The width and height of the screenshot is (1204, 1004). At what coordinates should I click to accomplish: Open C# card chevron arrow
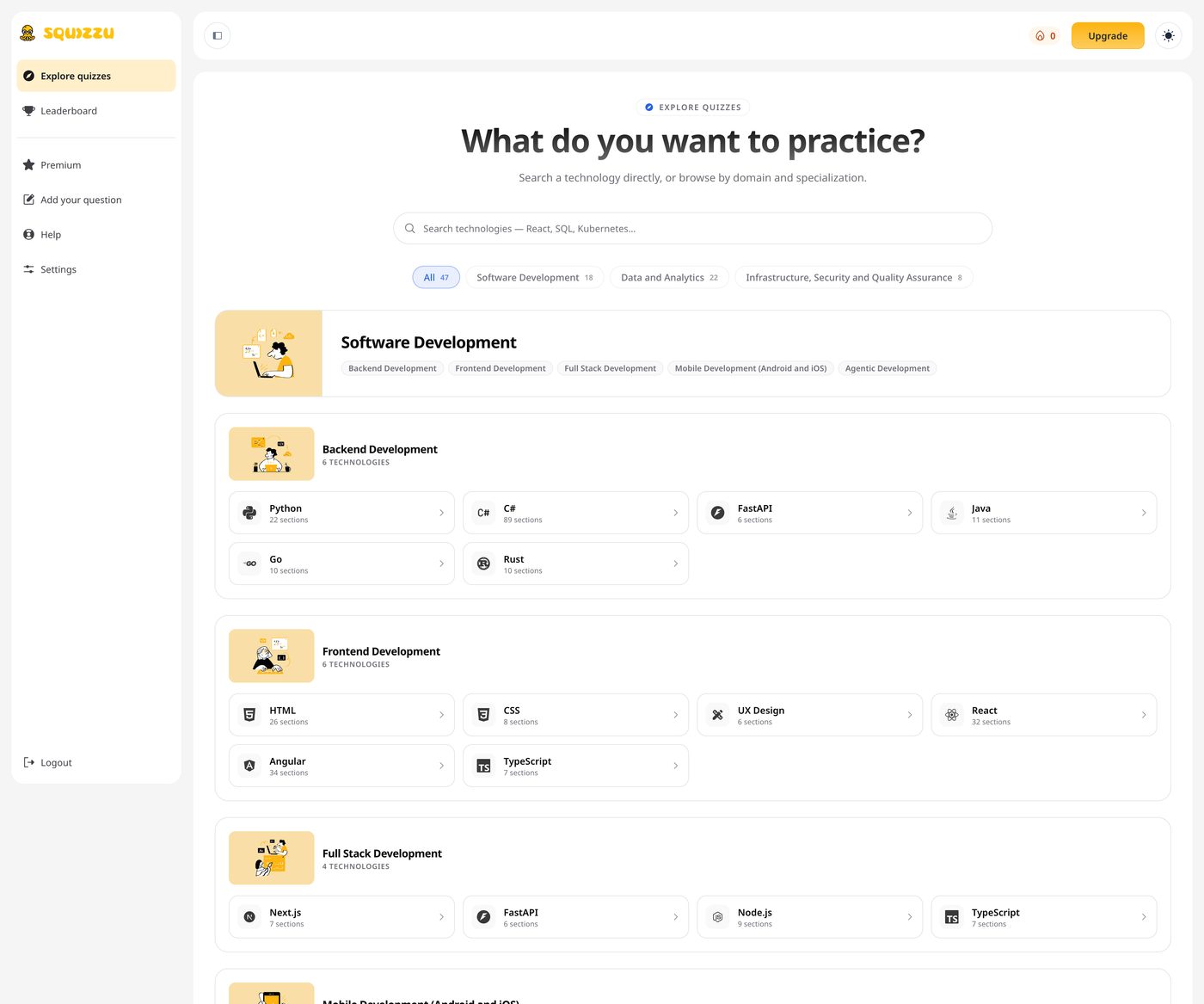coord(676,513)
